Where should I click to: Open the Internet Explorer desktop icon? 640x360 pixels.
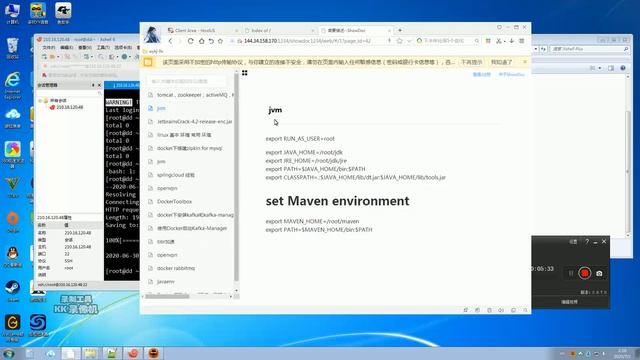pyautogui.click(x=12, y=85)
